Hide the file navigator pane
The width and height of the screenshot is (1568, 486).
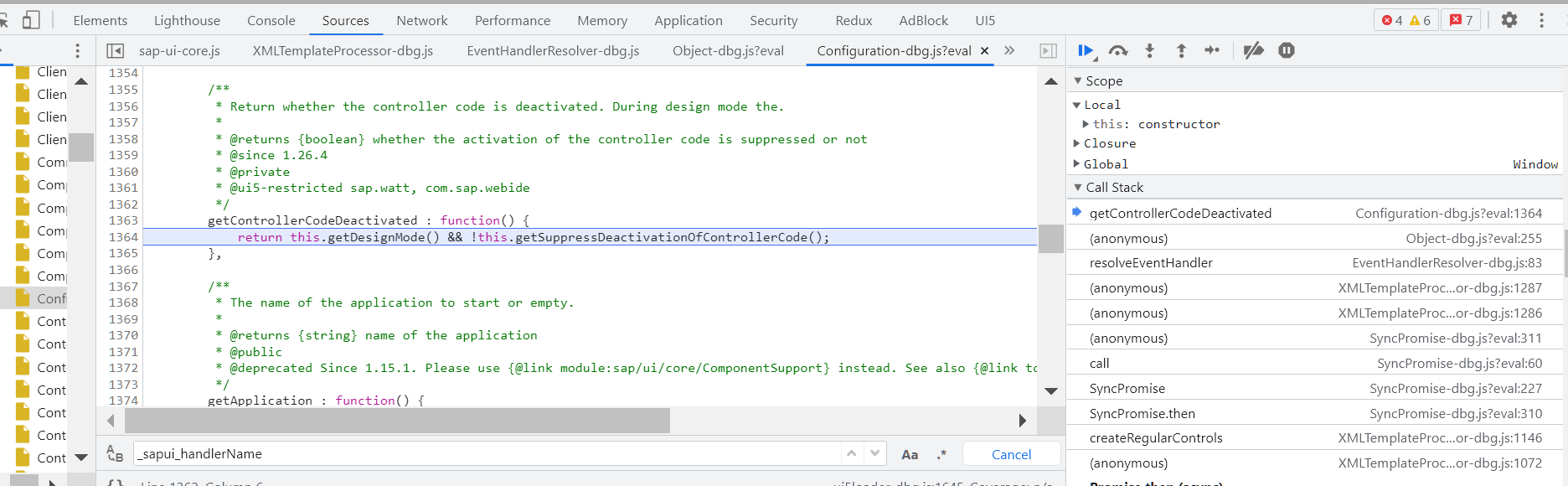pos(116,51)
